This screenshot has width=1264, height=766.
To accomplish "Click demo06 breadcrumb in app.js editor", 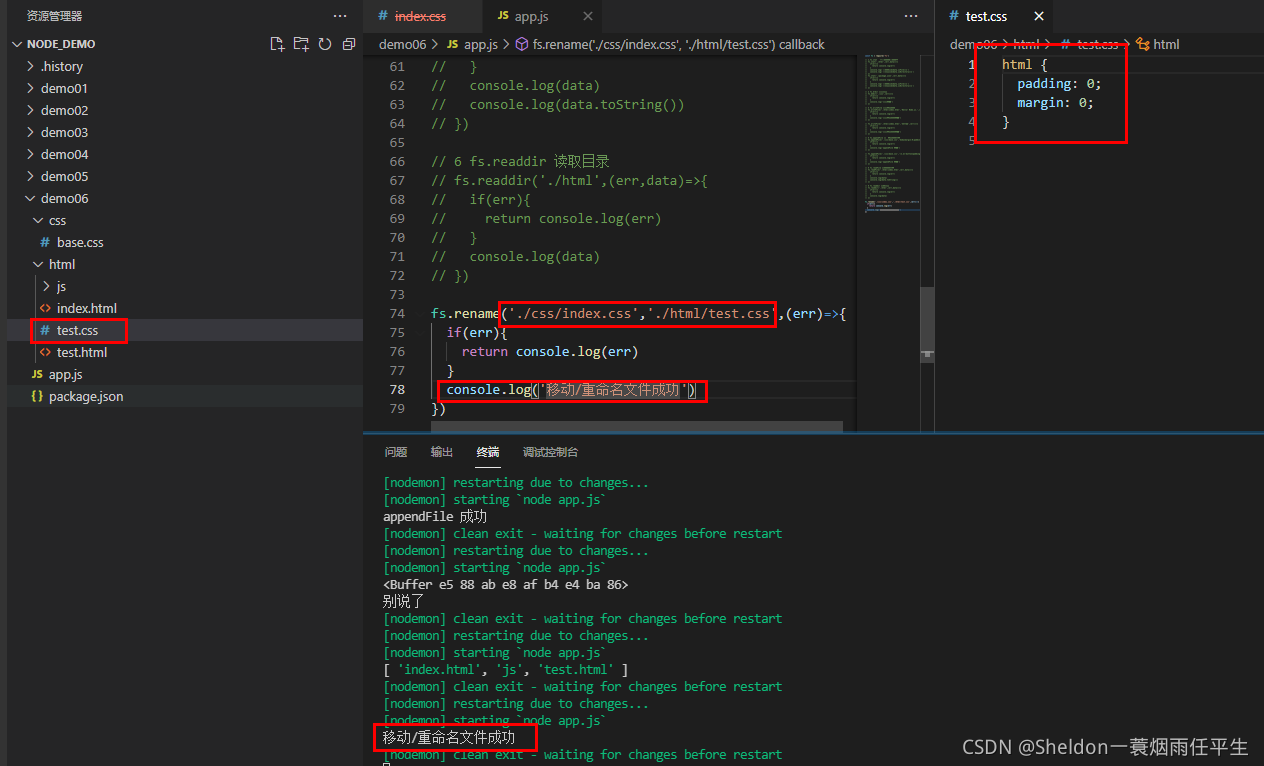I will (402, 44).
